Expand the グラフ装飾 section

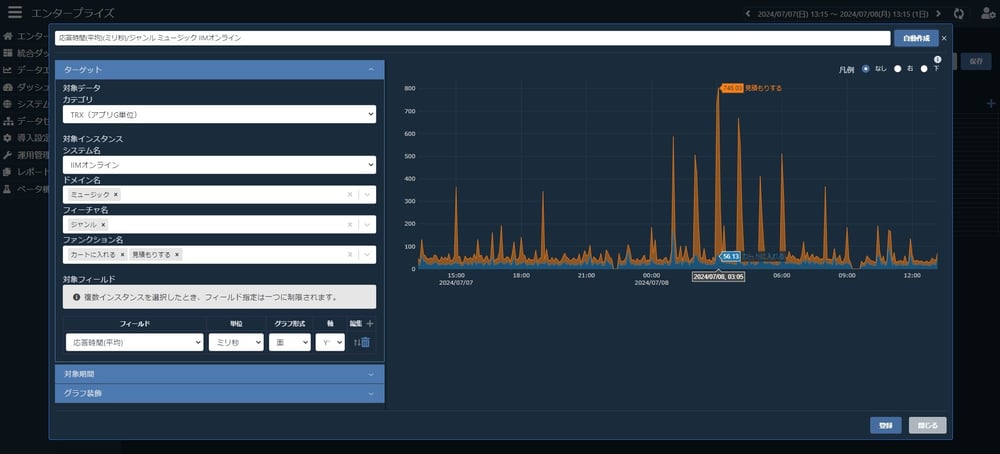[x=219, y=393]
